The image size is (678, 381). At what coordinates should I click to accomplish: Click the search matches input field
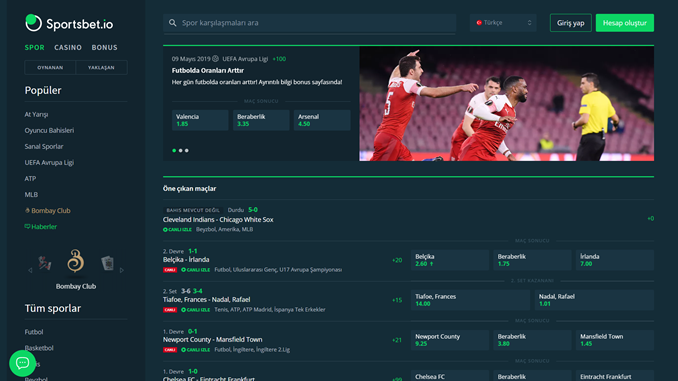point(310,23)
